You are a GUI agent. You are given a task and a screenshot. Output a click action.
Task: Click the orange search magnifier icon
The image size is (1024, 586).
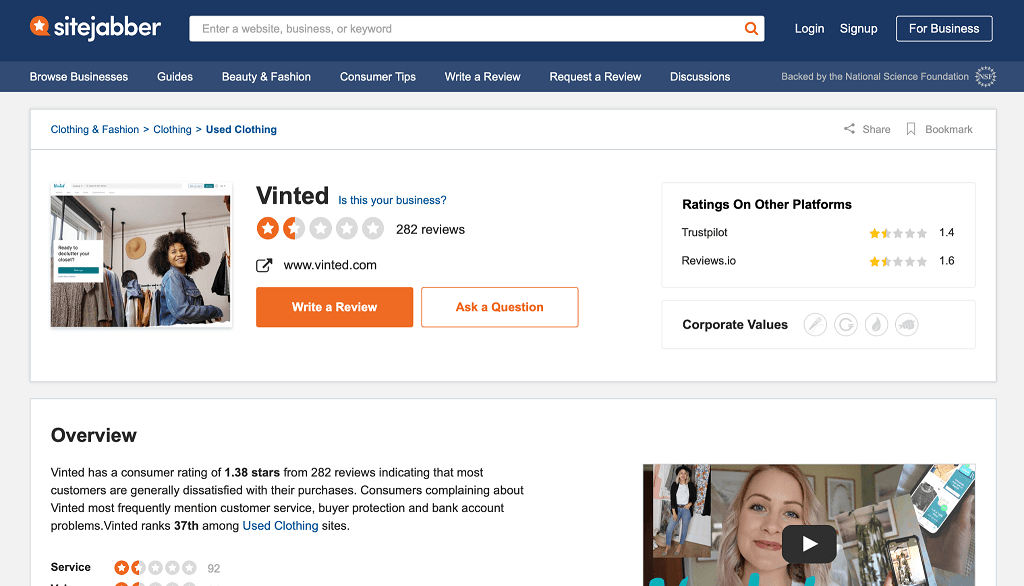751,29
